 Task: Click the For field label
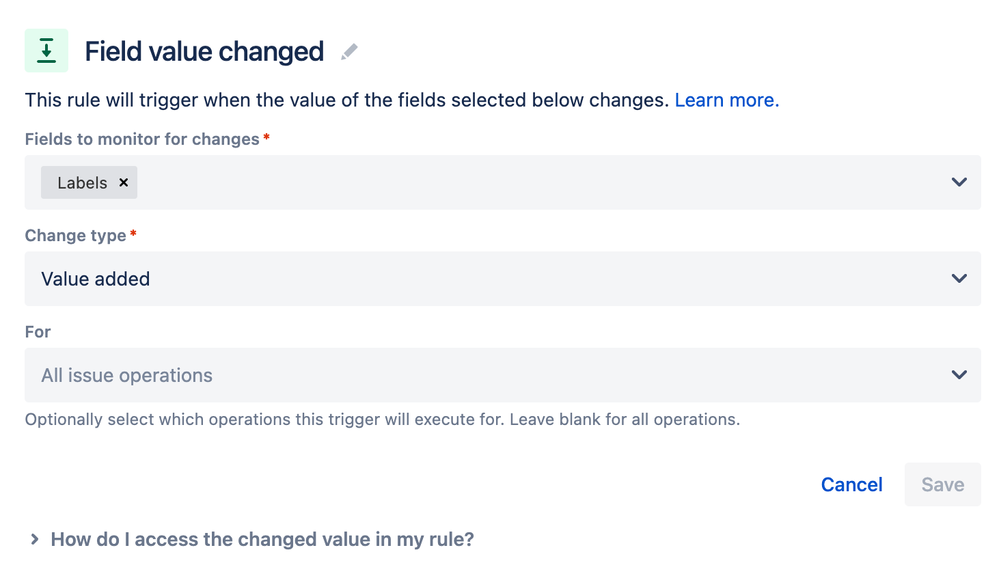38,331
